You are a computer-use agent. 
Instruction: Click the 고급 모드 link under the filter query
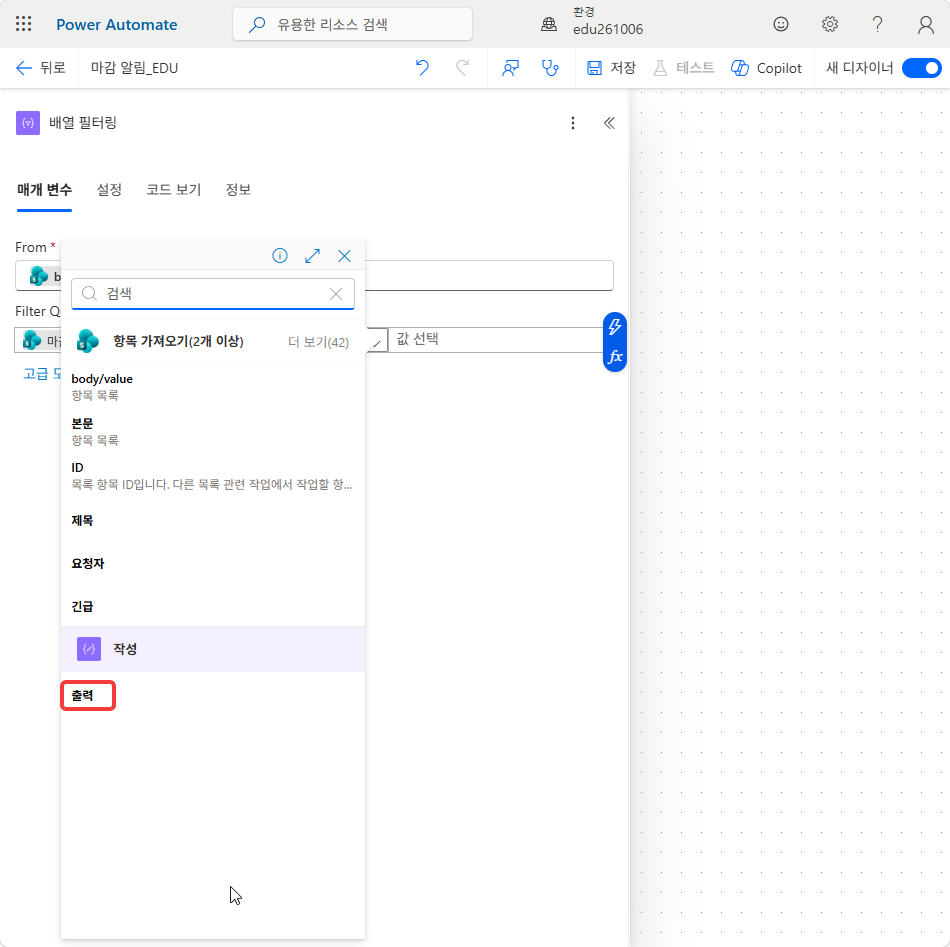[42, 373]
